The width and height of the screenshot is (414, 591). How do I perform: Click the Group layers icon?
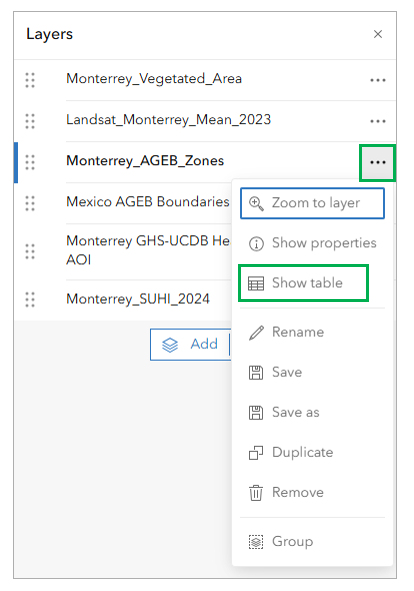[x=256, y=542]
